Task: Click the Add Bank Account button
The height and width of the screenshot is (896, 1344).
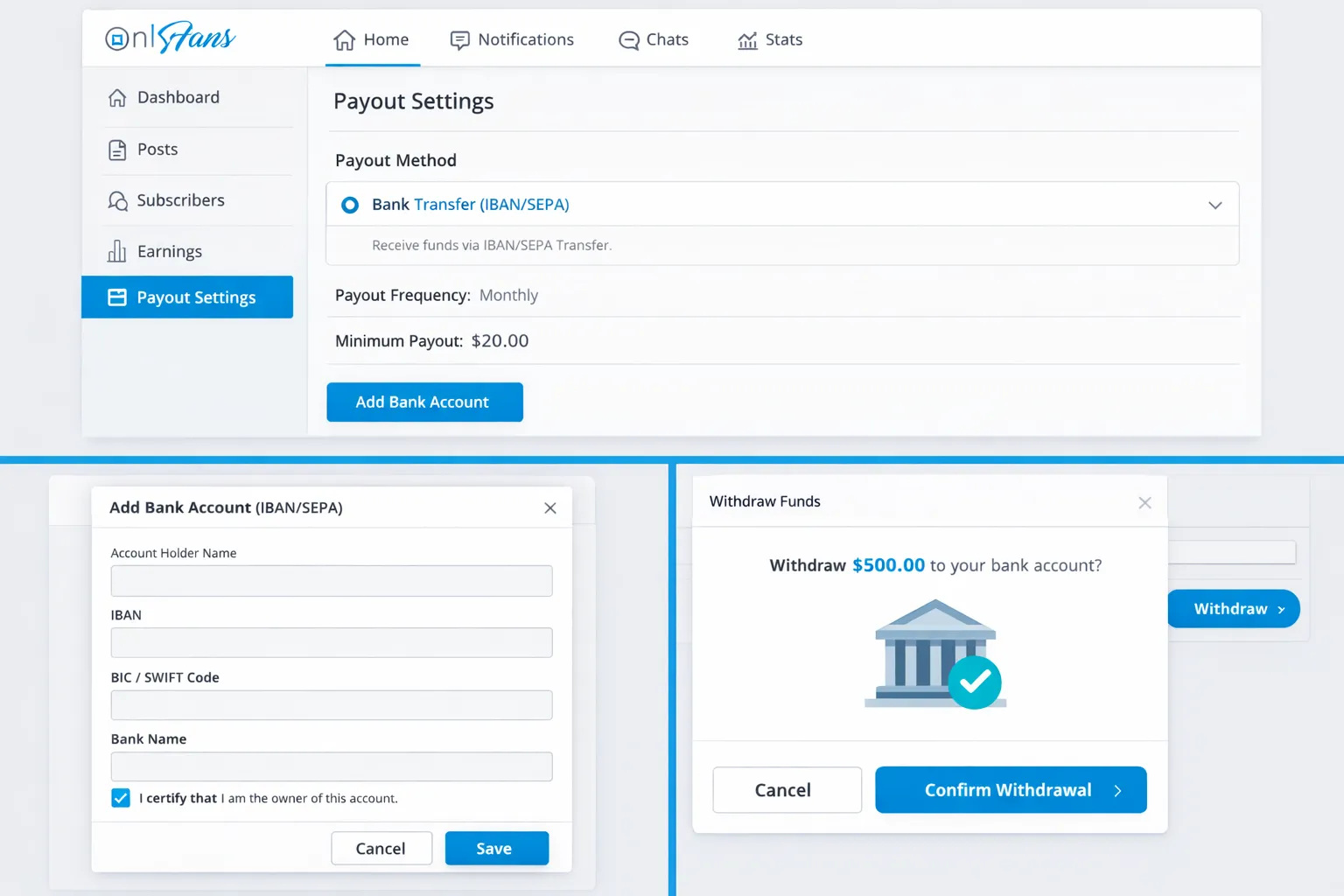Action: (424, 402)
